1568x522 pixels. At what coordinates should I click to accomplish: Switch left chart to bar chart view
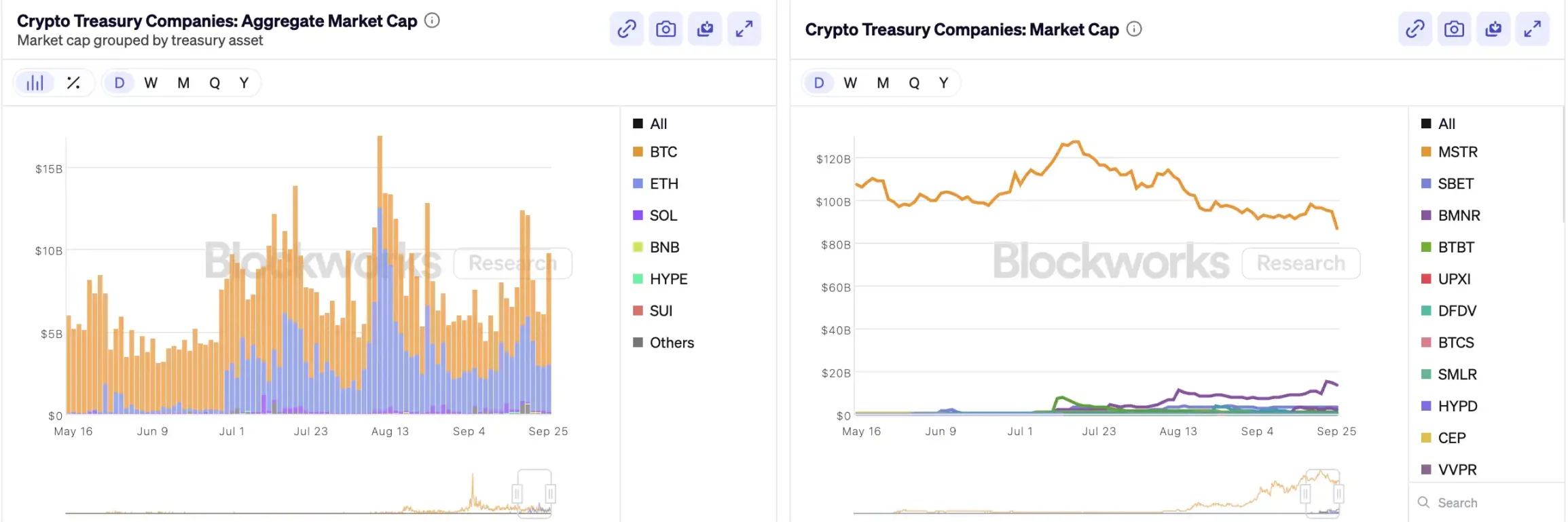35,83
